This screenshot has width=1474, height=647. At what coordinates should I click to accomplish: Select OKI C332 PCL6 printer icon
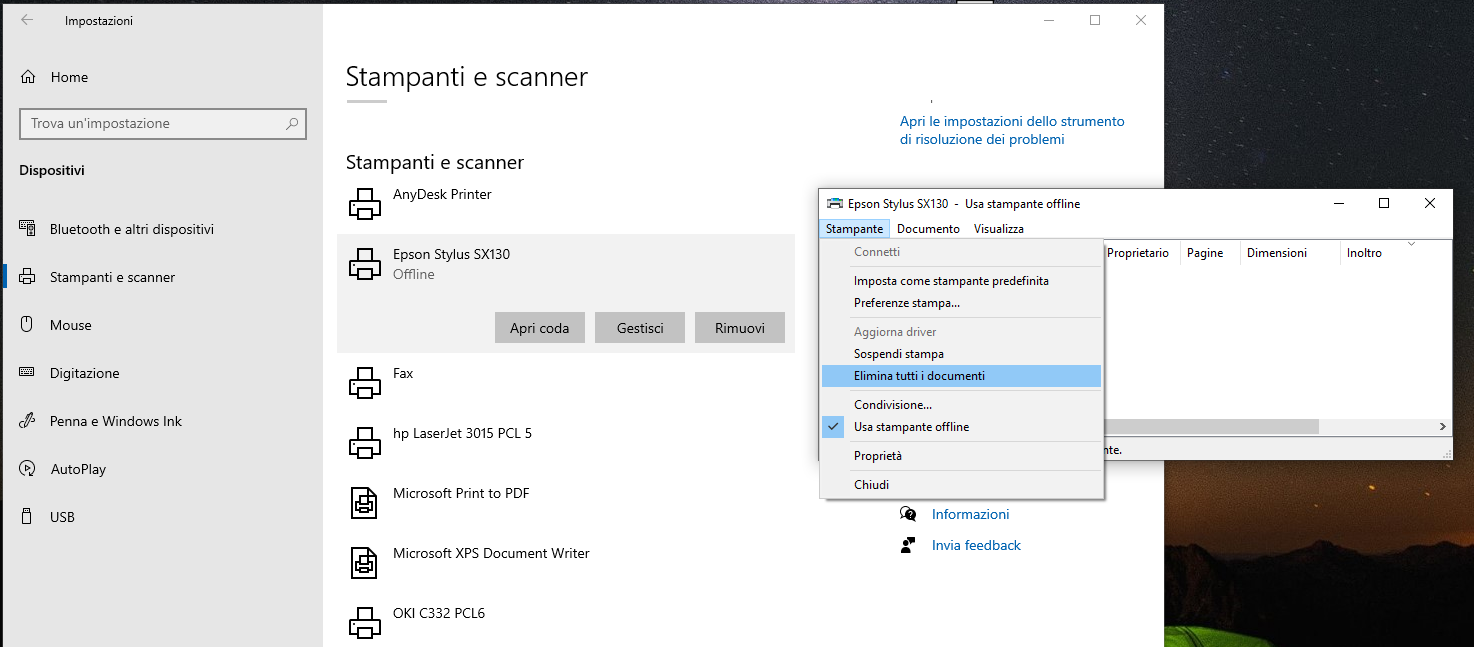point(365,623)
